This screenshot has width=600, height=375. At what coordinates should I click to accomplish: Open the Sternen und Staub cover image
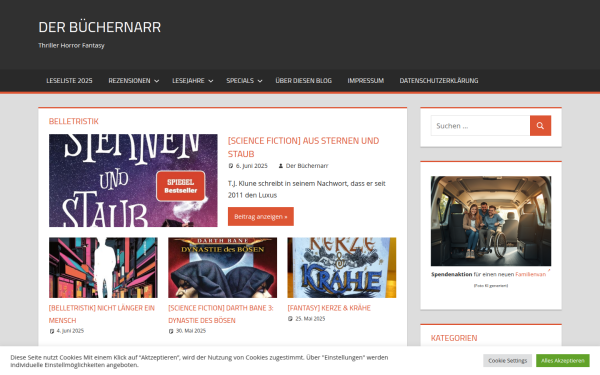tap(133, 181)
